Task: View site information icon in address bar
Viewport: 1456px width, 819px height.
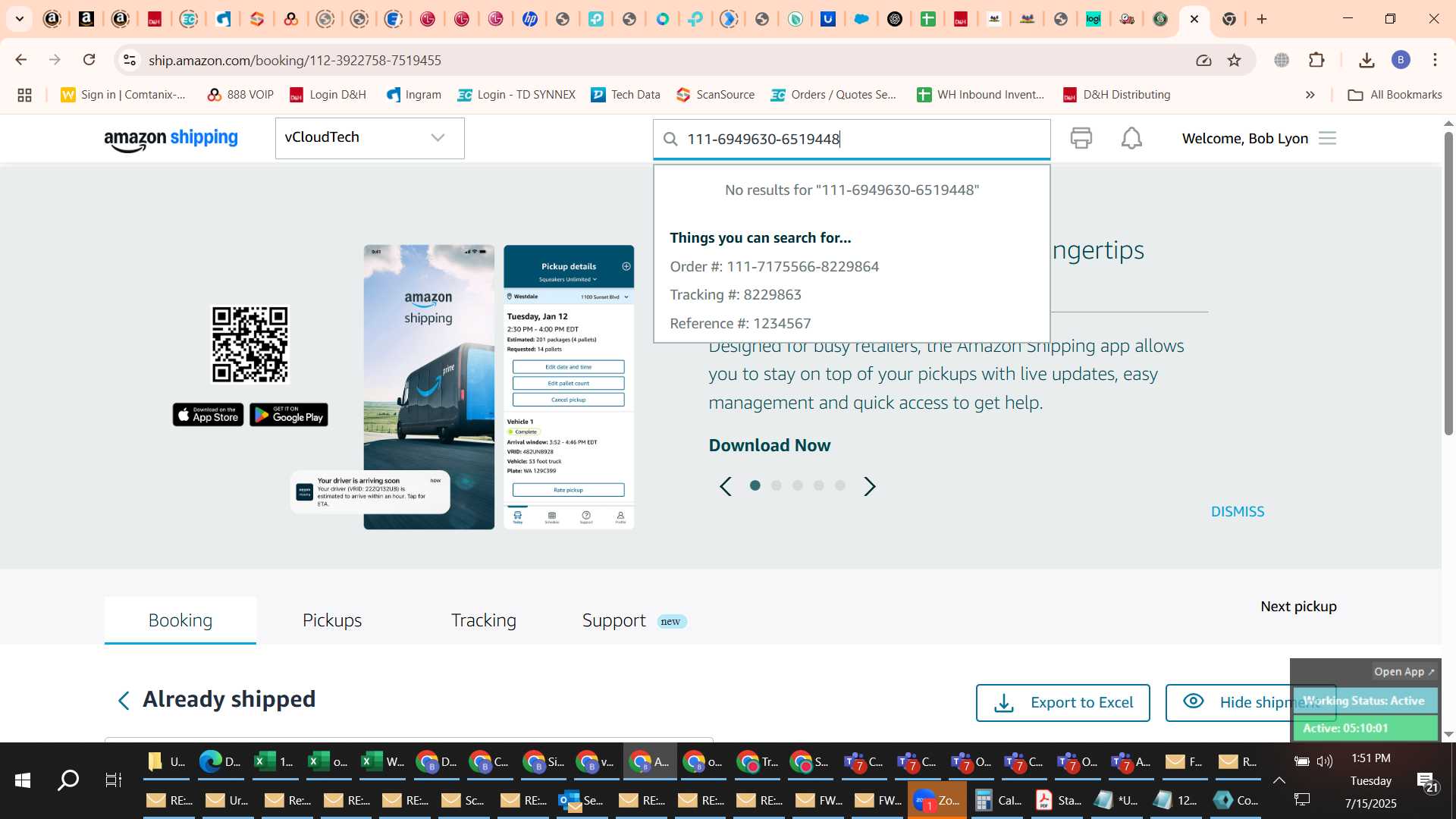Action: (130, 60)
